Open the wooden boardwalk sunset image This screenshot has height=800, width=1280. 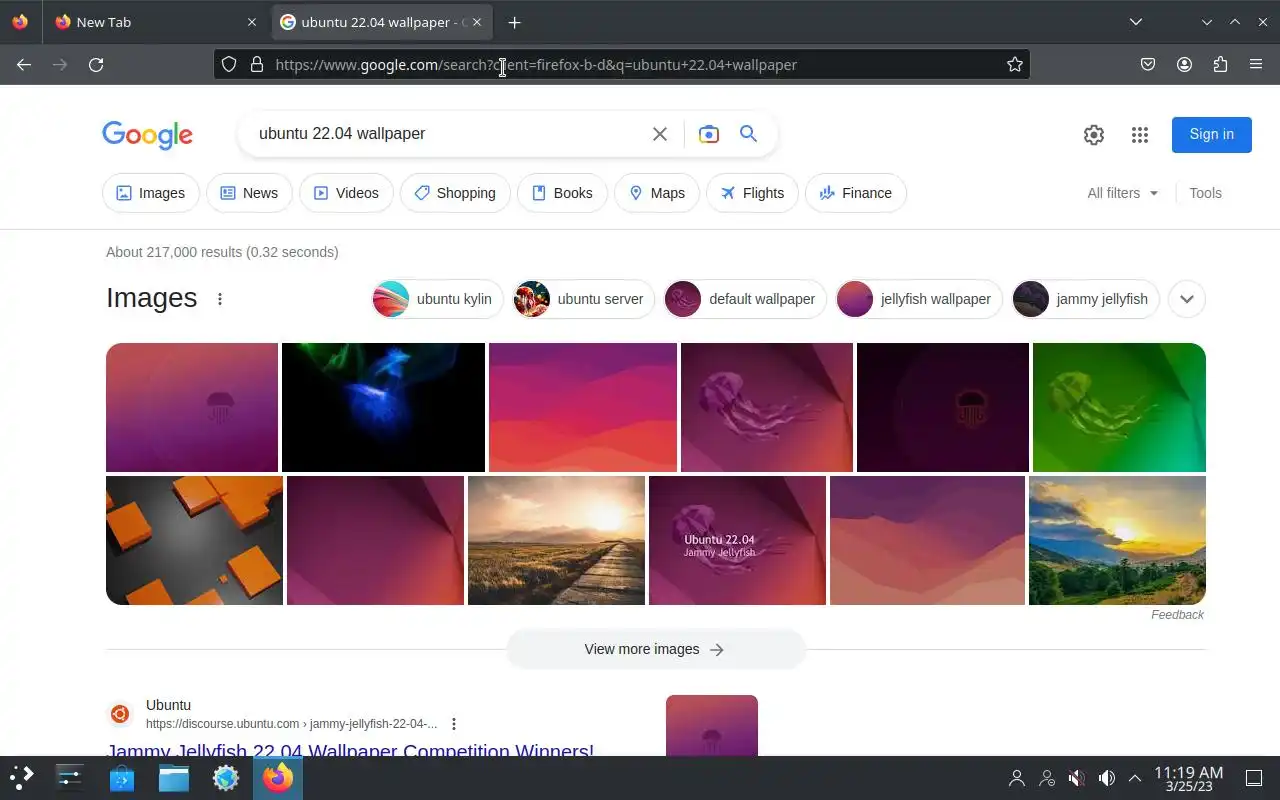pos(556,540)
